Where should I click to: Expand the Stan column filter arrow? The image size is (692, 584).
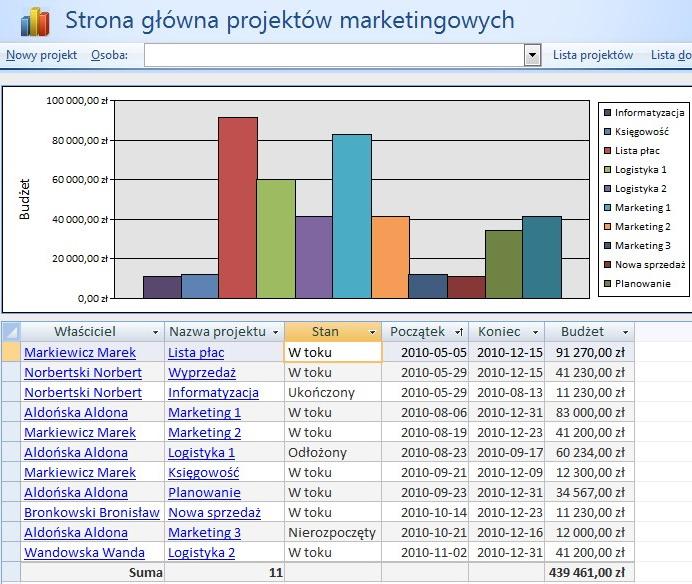372,332
